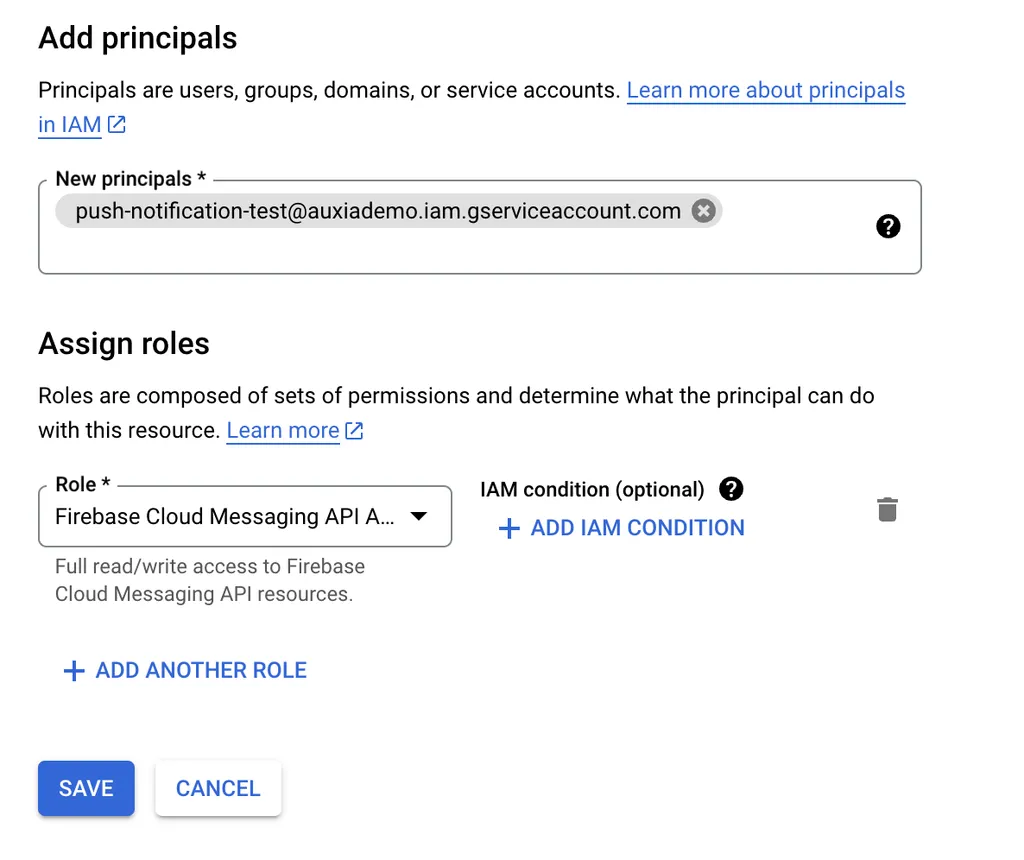Open help for IAM condition (optional)
1024x860 pixels.
[x=731, y=489]
